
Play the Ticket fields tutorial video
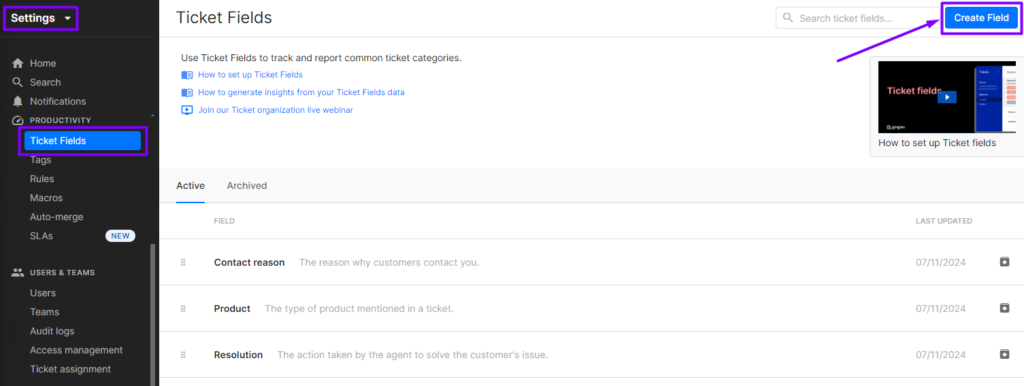coord(946,97)
